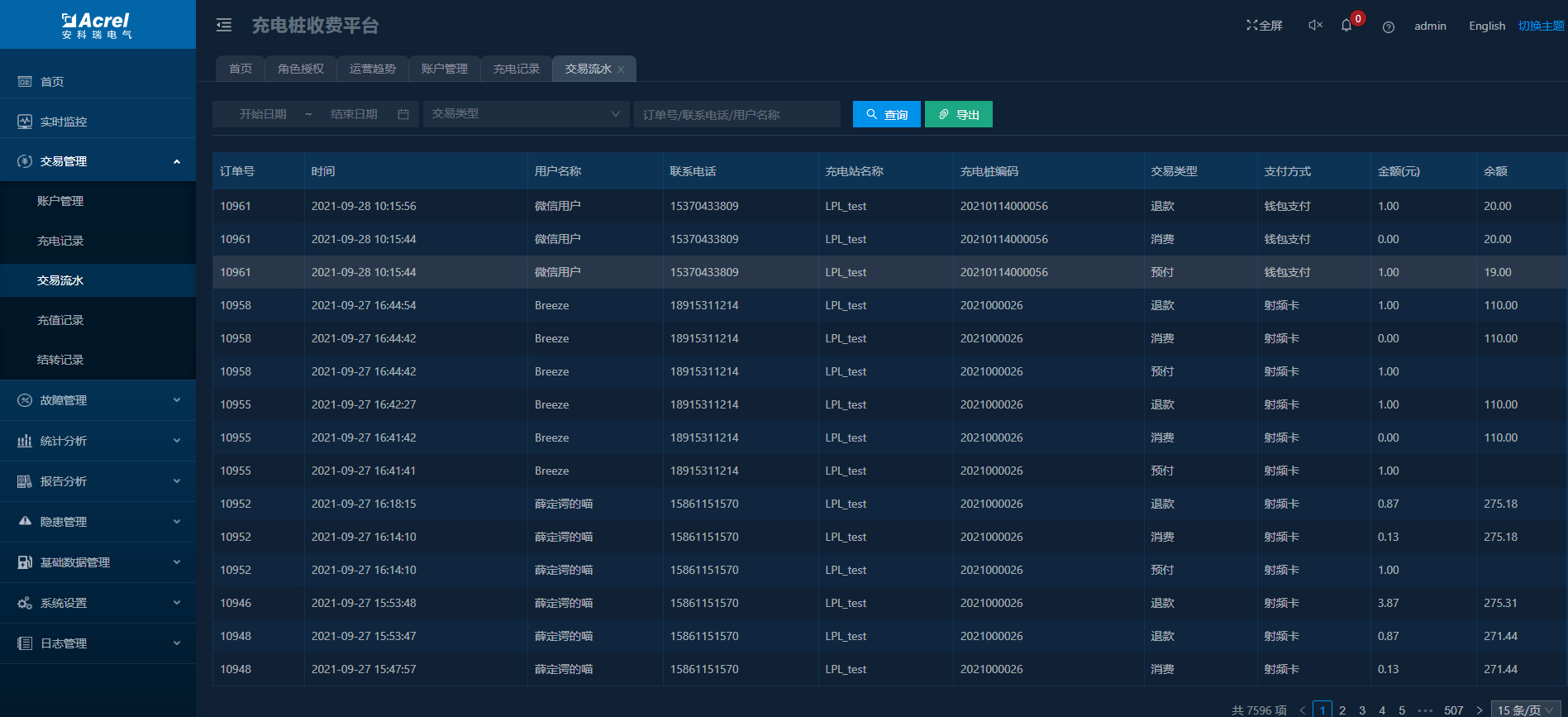This screenshot has height=717, width=1568.
Task: Switch to the 运营趋势 tab
Action: point(372,69)
